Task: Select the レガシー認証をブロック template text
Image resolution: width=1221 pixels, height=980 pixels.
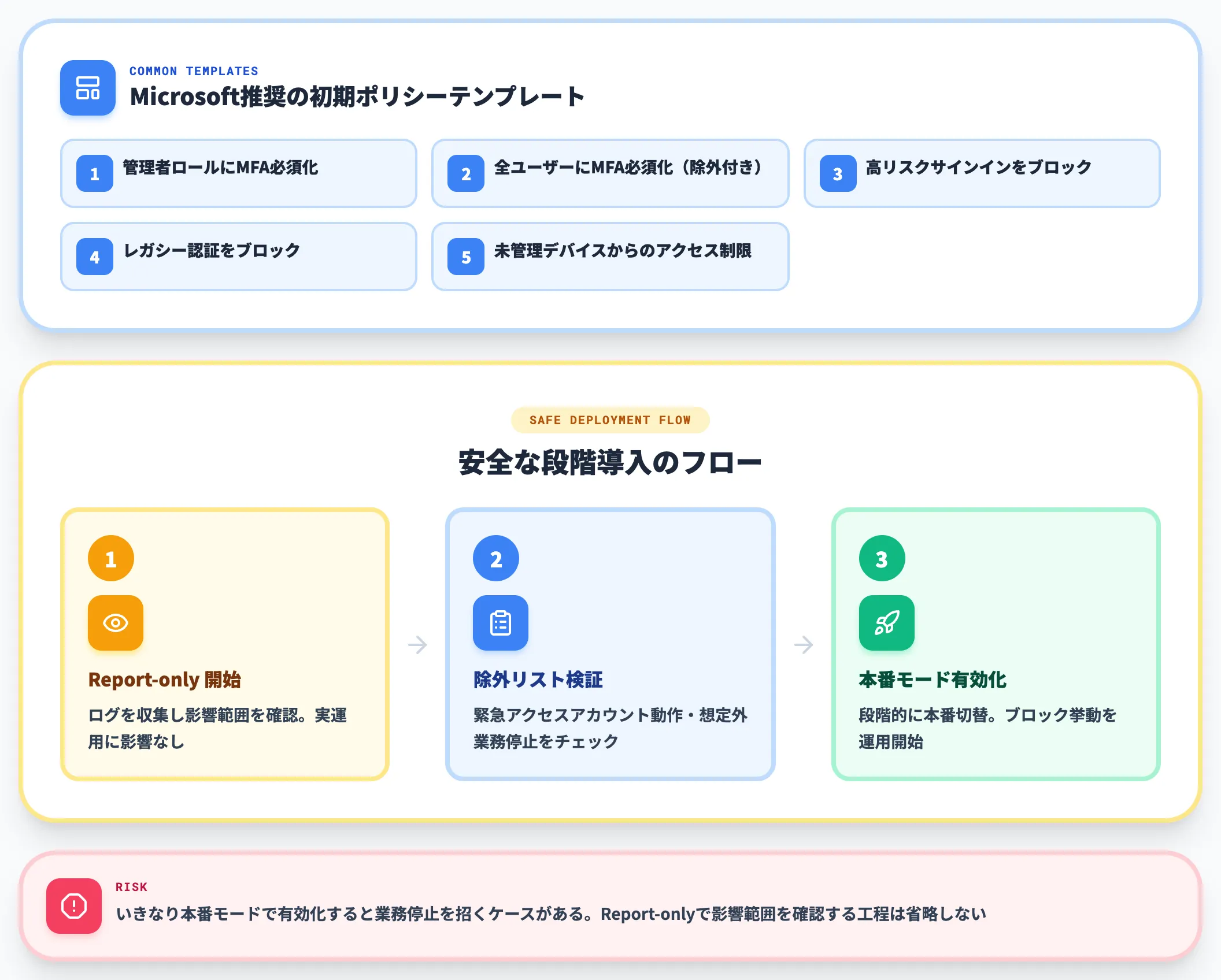Action: coord(212,251)
